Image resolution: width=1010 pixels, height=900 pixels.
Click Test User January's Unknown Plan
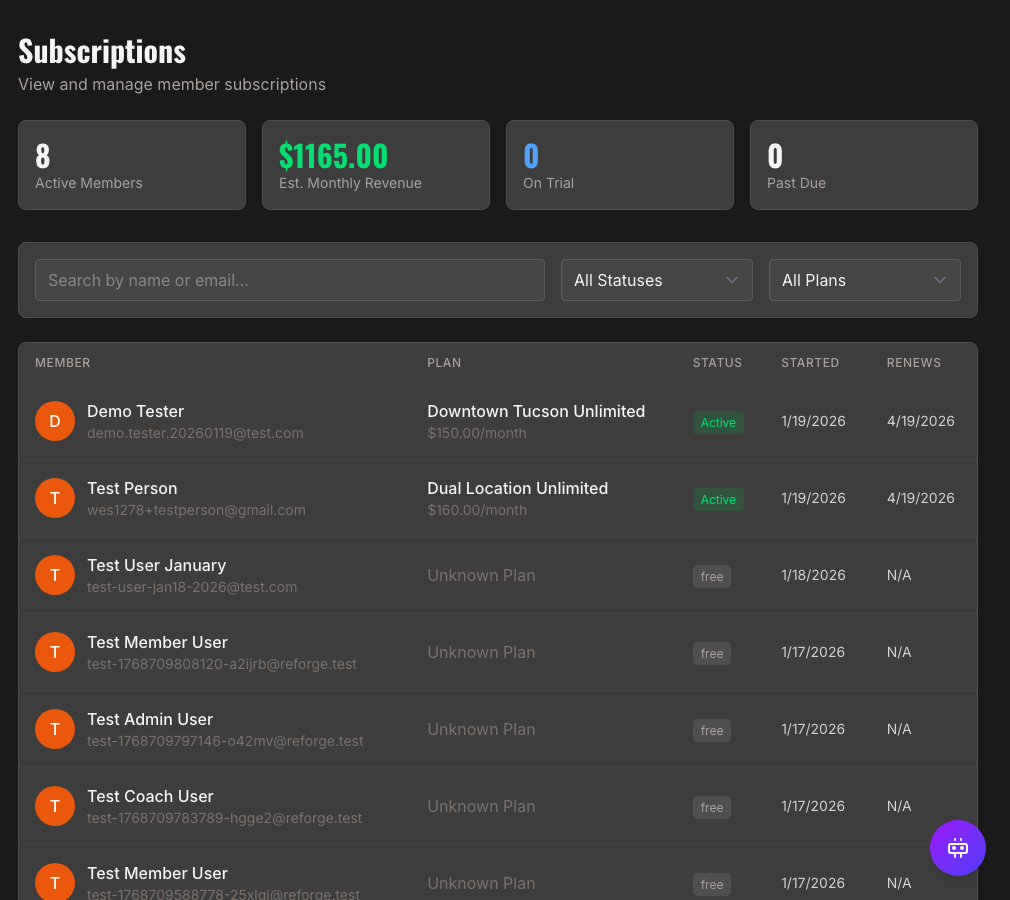(481, 575)
